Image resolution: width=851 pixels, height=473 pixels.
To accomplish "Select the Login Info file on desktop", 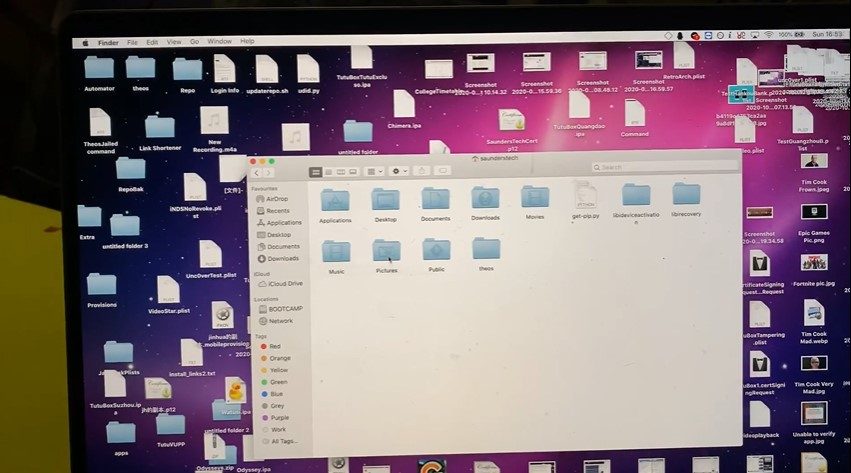I will pos(225,74).
